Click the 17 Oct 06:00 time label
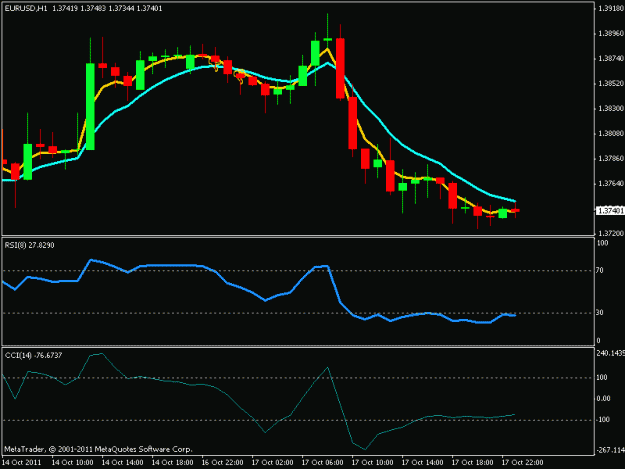The width and height of the screenshot is (625, 469). coord(322,463)
